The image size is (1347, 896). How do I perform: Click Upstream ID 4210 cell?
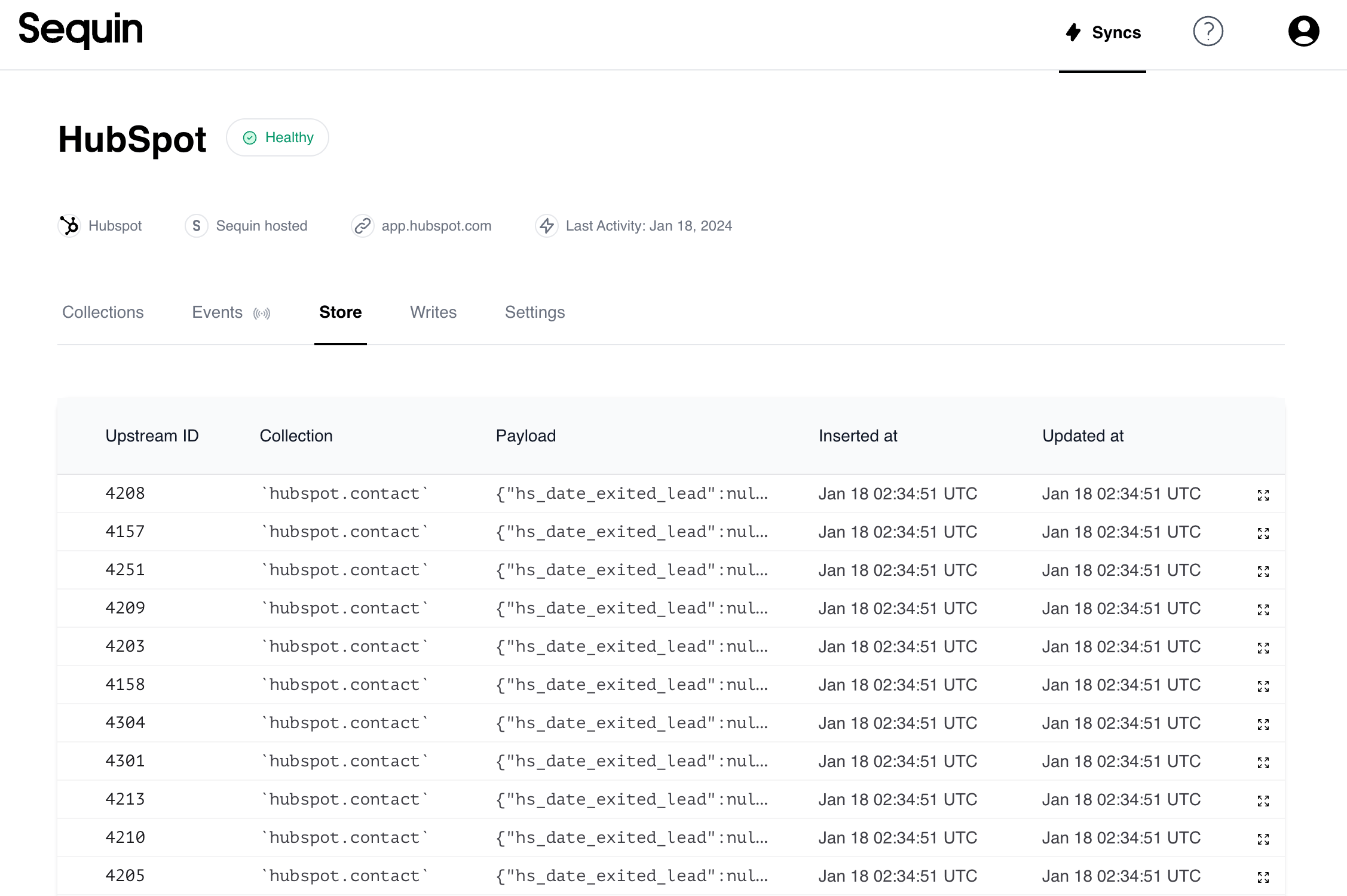(125, 837)
